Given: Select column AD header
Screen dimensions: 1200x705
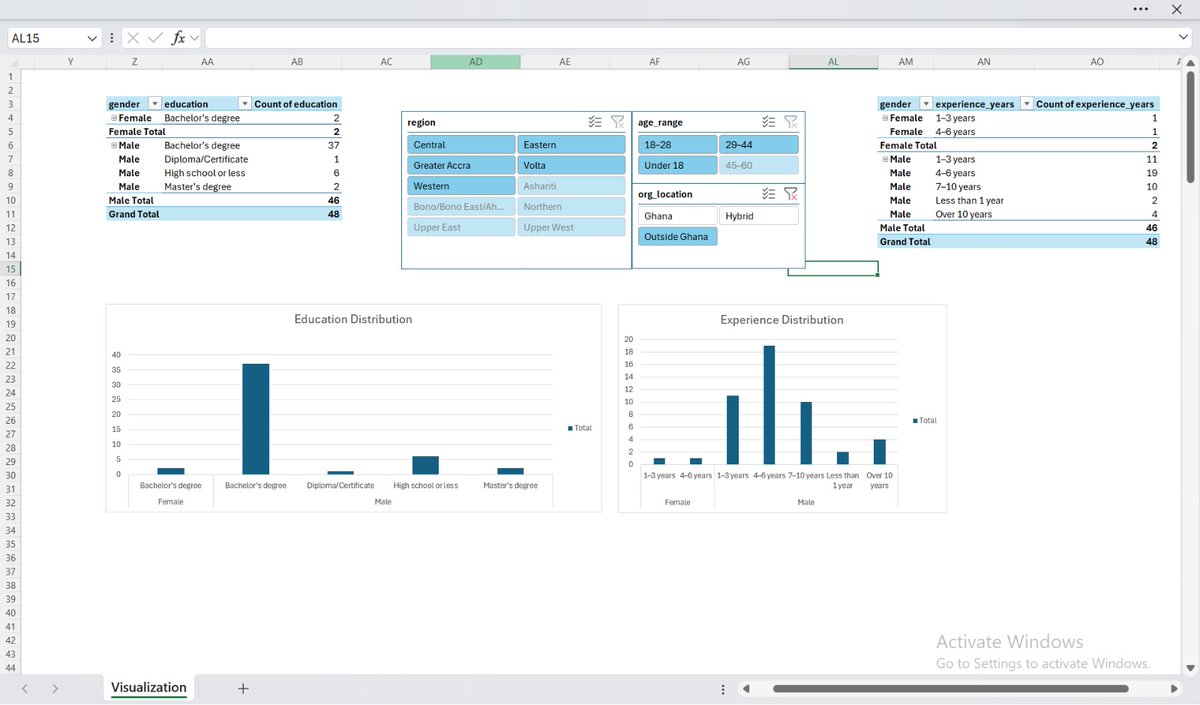Looking at the screenshot, I should click(x=475, y=62).
